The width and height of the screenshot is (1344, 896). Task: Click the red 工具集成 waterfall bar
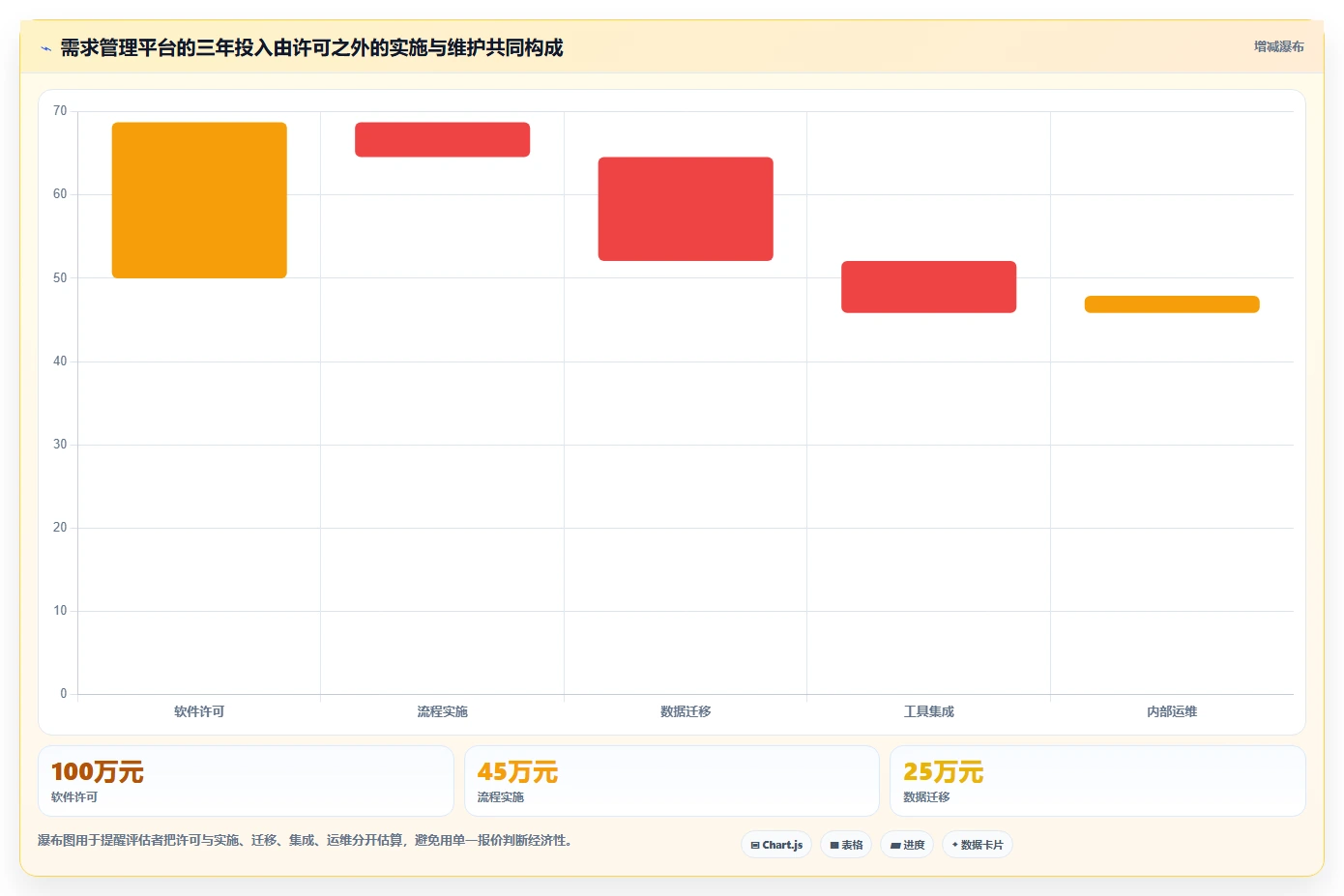point(928,287)
